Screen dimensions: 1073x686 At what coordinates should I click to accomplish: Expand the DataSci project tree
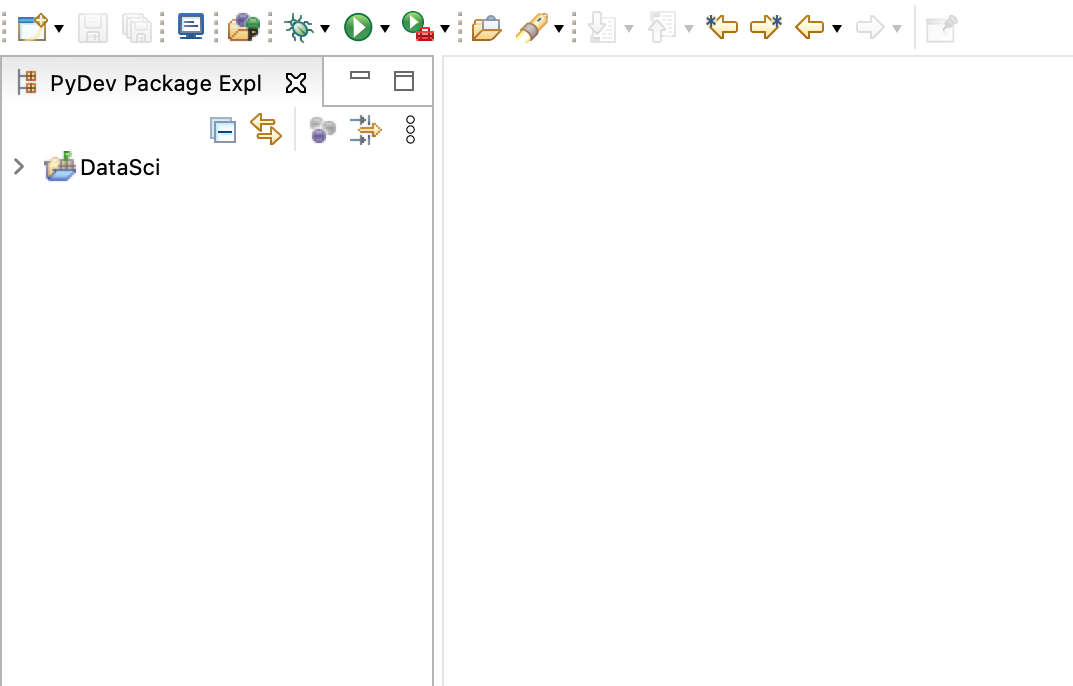(18, 167)
